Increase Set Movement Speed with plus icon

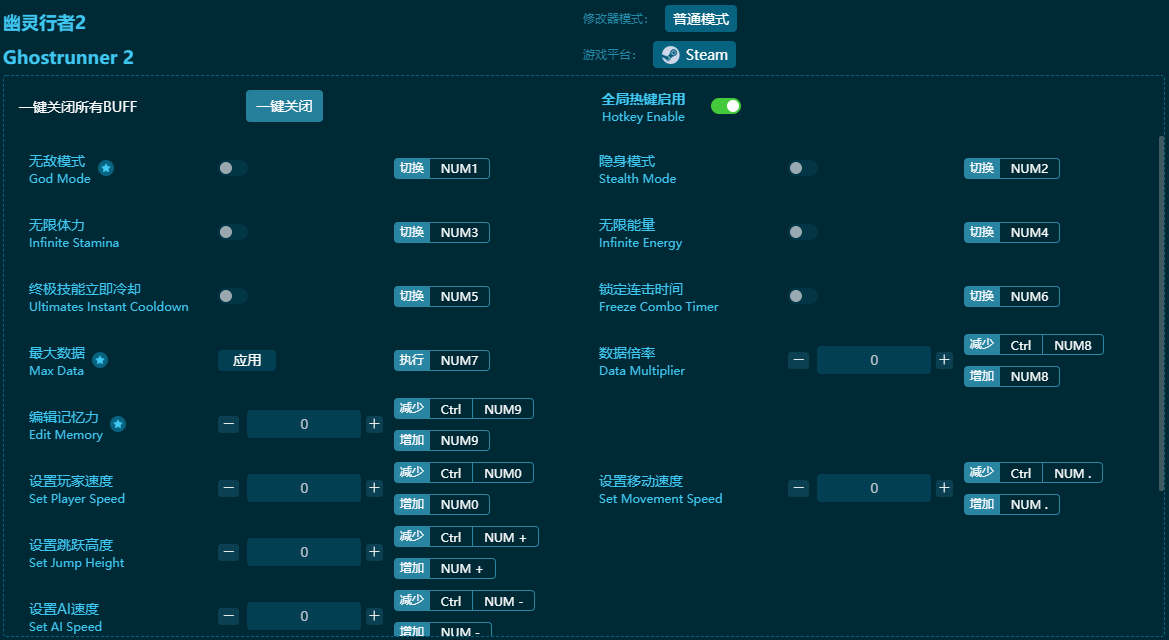click(944, 488)
